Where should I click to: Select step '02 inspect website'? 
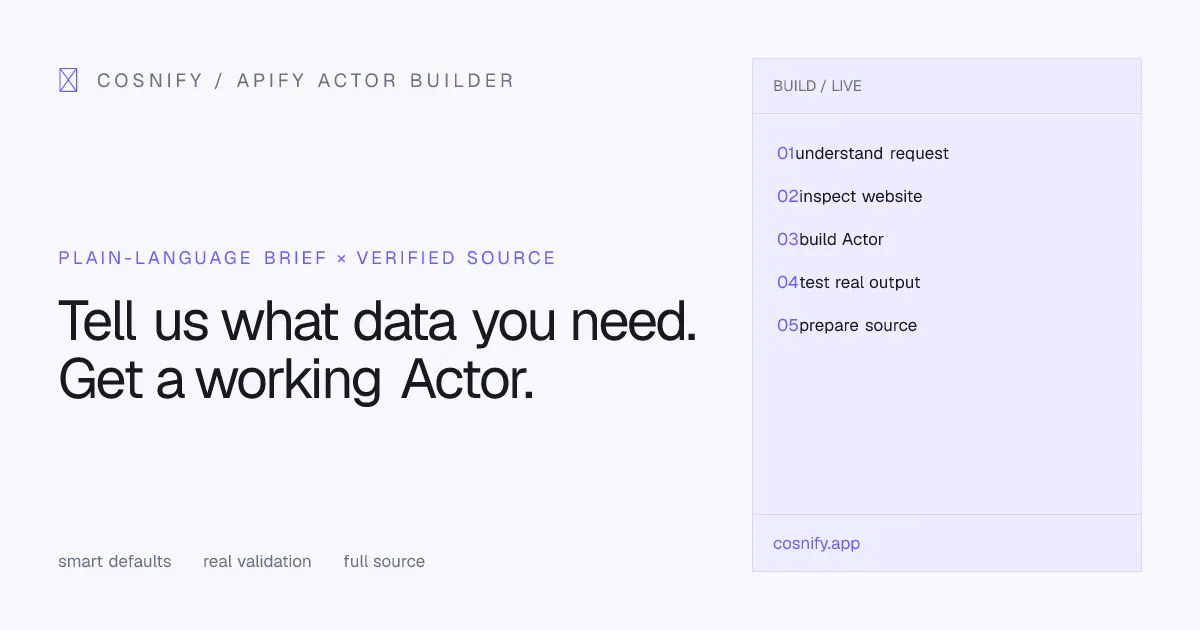(850, 196)
